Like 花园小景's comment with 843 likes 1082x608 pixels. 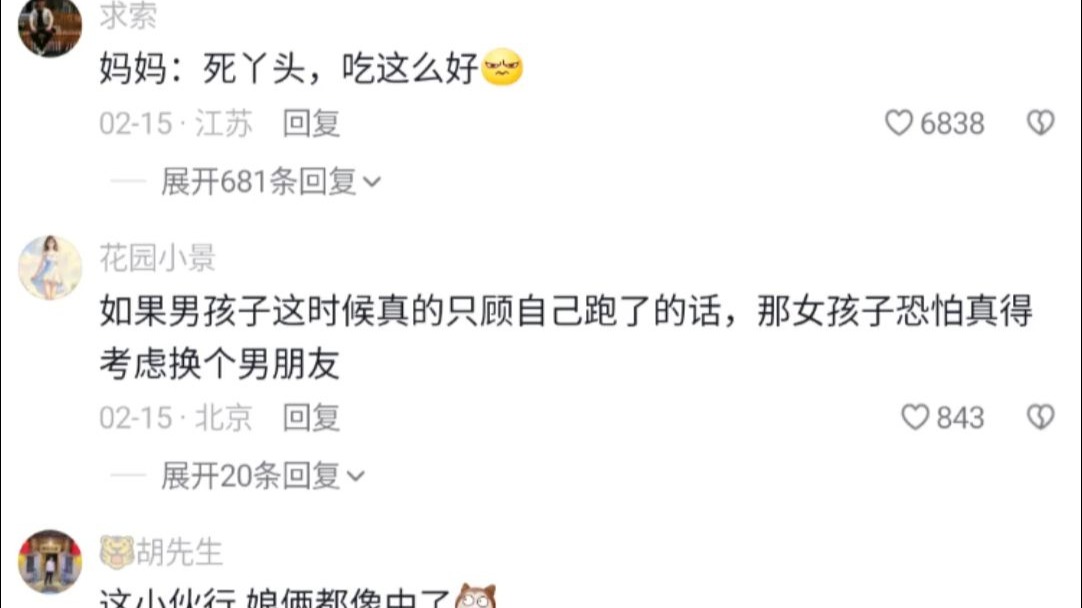[x=915, y=417]
